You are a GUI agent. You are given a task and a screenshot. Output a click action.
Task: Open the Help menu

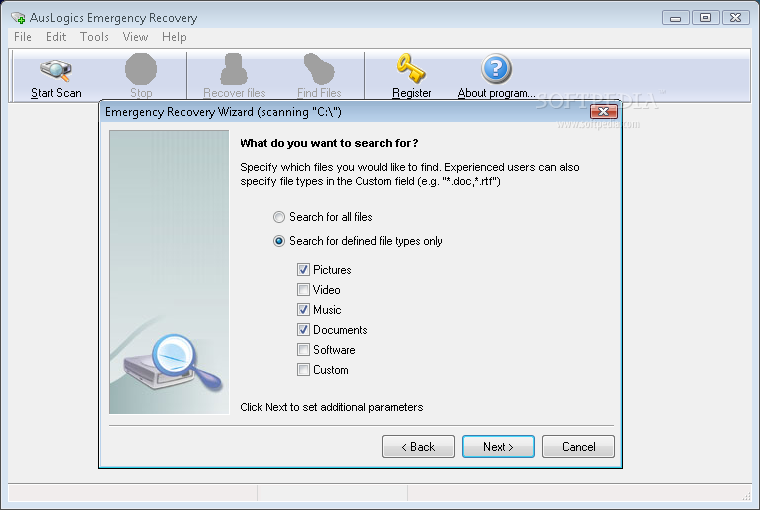click(x=174, y=37)
